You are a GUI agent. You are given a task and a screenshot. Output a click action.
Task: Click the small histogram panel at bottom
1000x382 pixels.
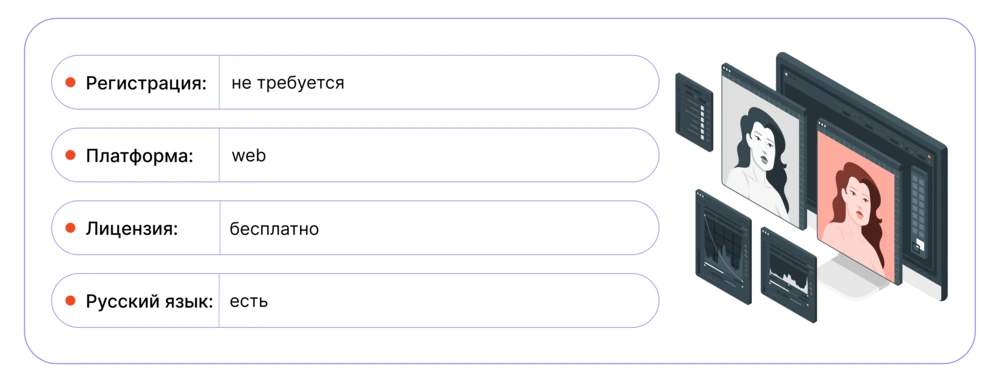coord(789,274)
